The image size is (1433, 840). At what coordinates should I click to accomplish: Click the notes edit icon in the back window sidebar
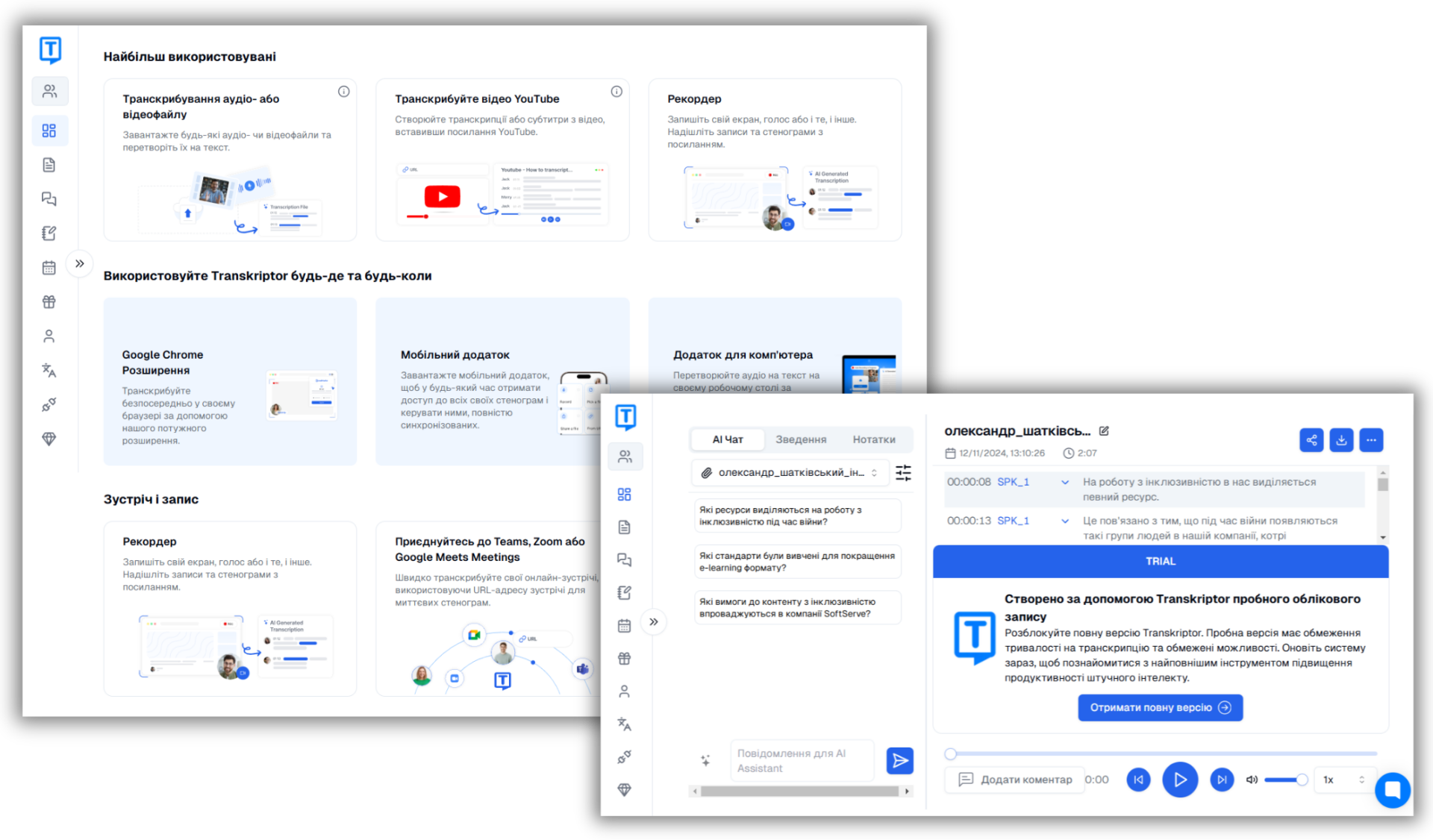click(49, 233)
